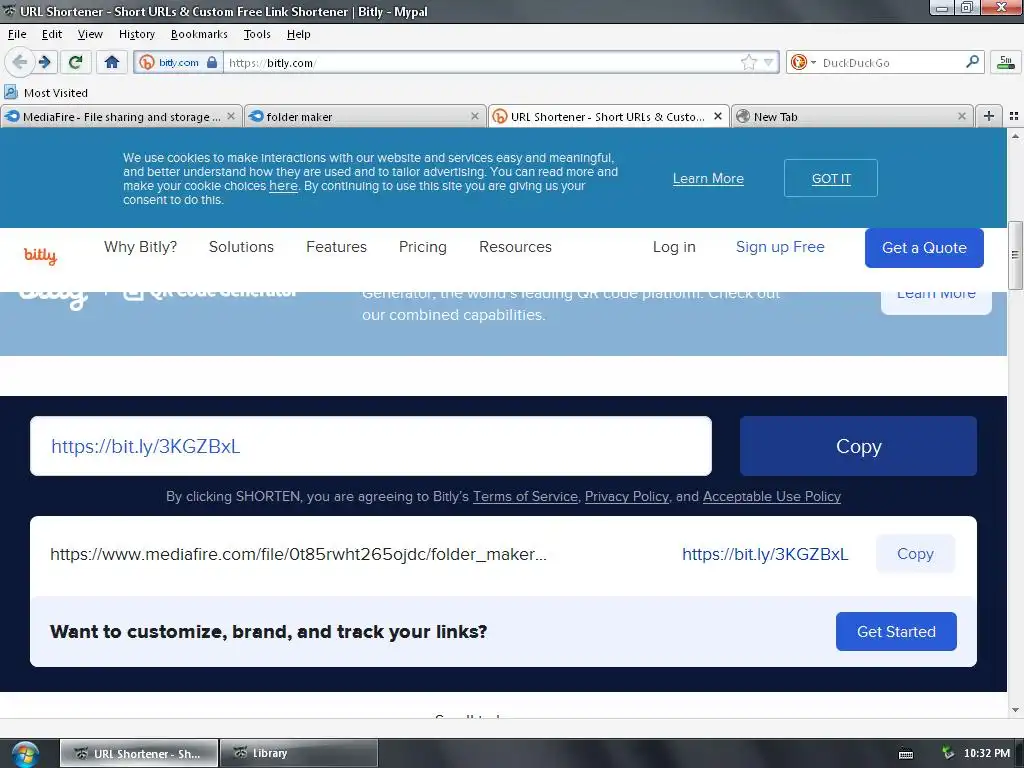This screenshot has width=1024, height=768.
Task: Click the search magnifier icon
Action: click(972, 62)
